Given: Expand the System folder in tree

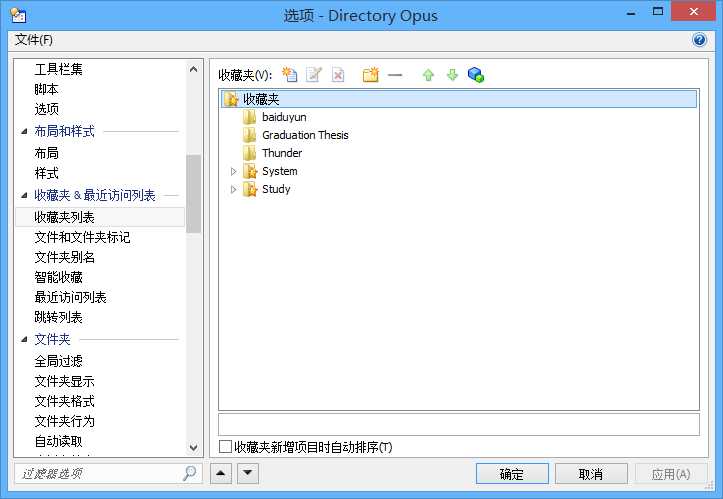Looking at the screenshot, I should pos(233,172).
